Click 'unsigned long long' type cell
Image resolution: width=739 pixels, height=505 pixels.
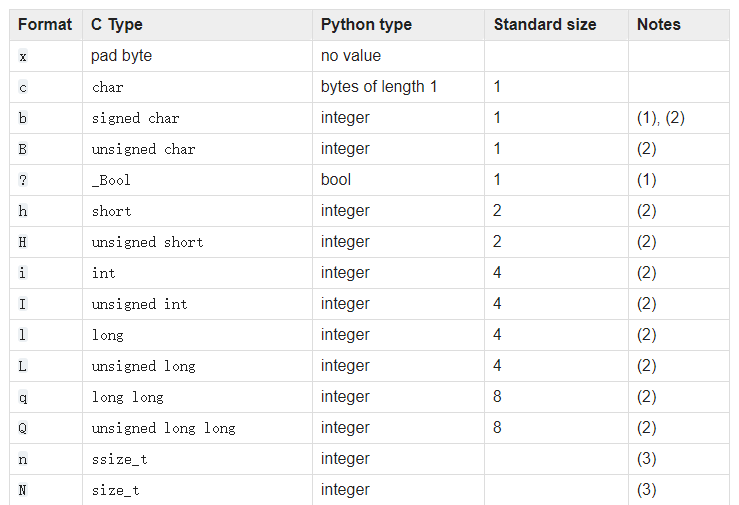(x=163, y=428)
